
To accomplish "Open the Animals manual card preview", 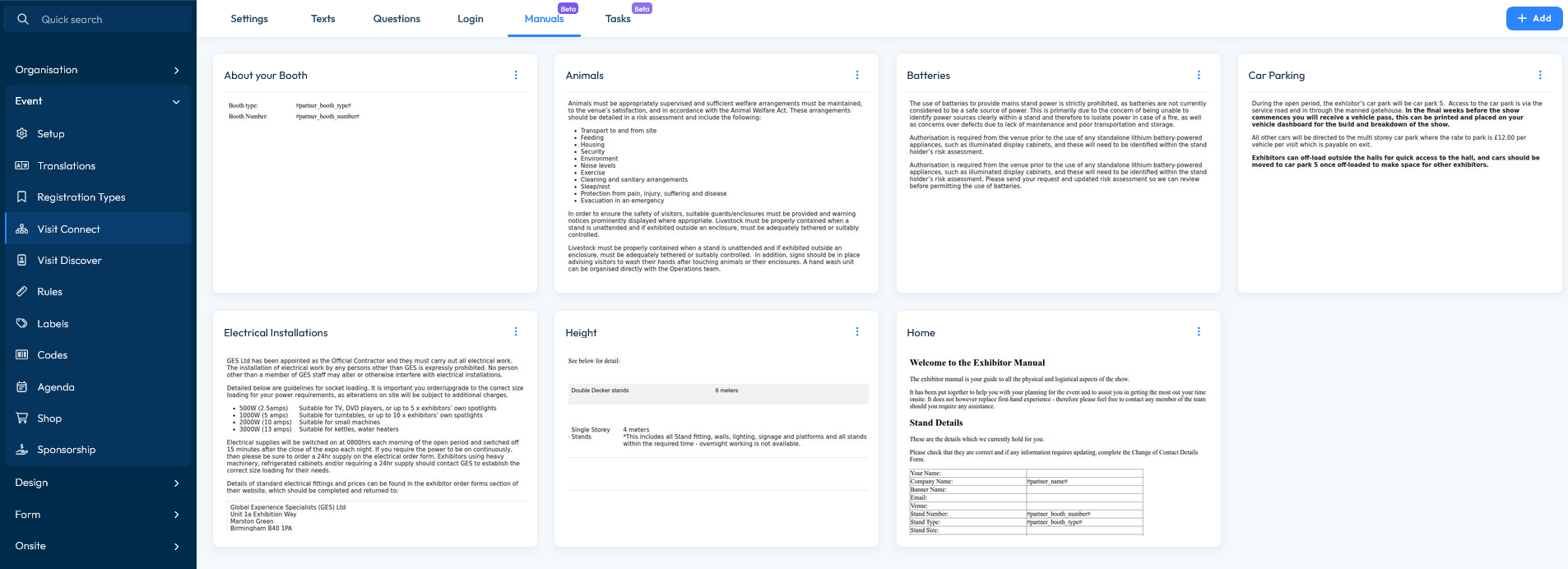I will pos(716,186).
